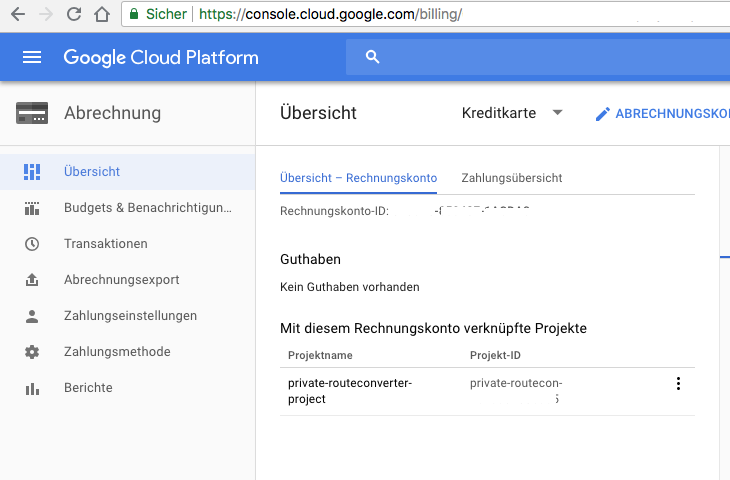Click the 'Mit diesem Rechnungskonto verknüpfte Projekte' heading

[x=433, y=328]
